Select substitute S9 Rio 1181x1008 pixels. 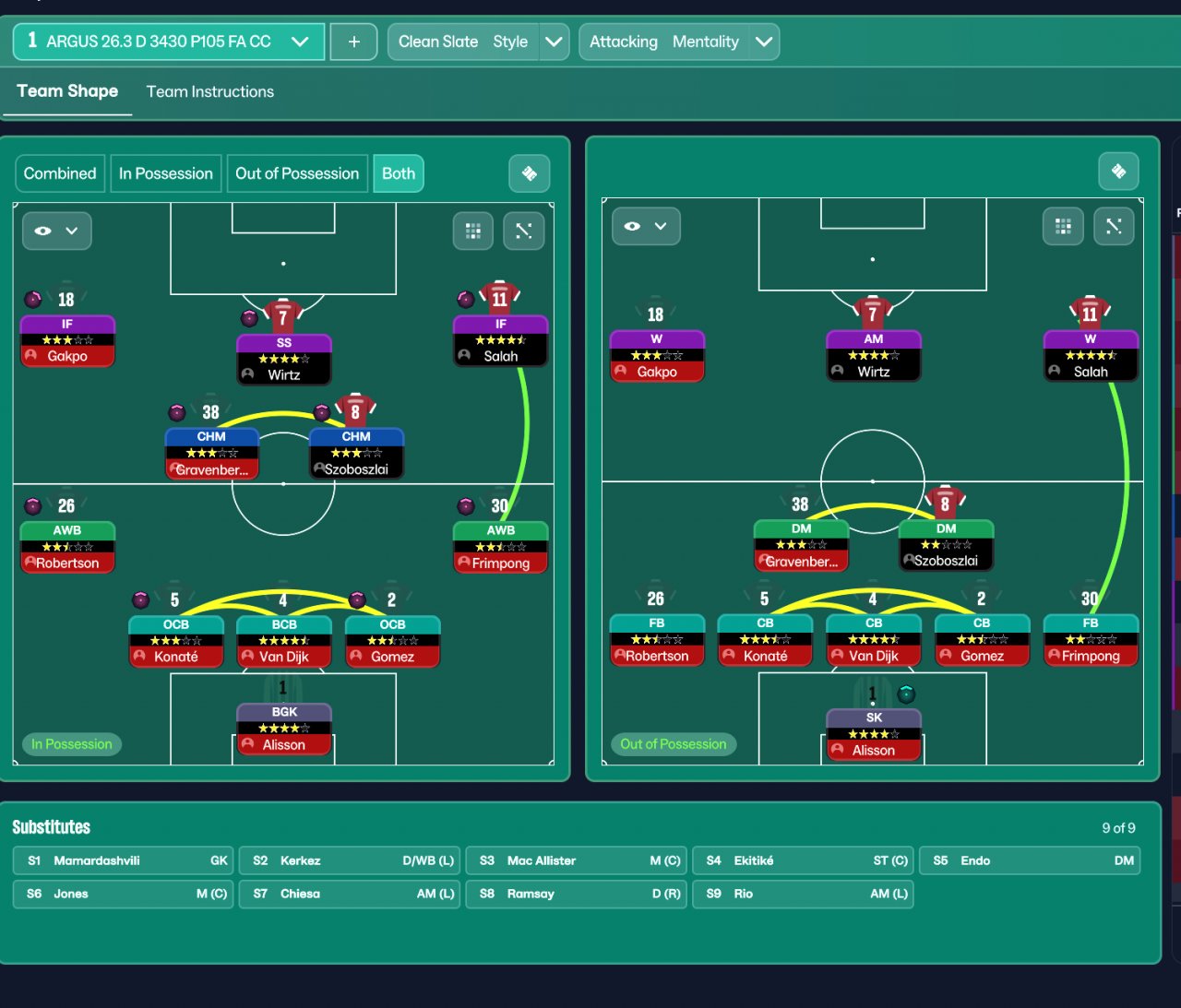pyautogui.click(x=804, y=894)
